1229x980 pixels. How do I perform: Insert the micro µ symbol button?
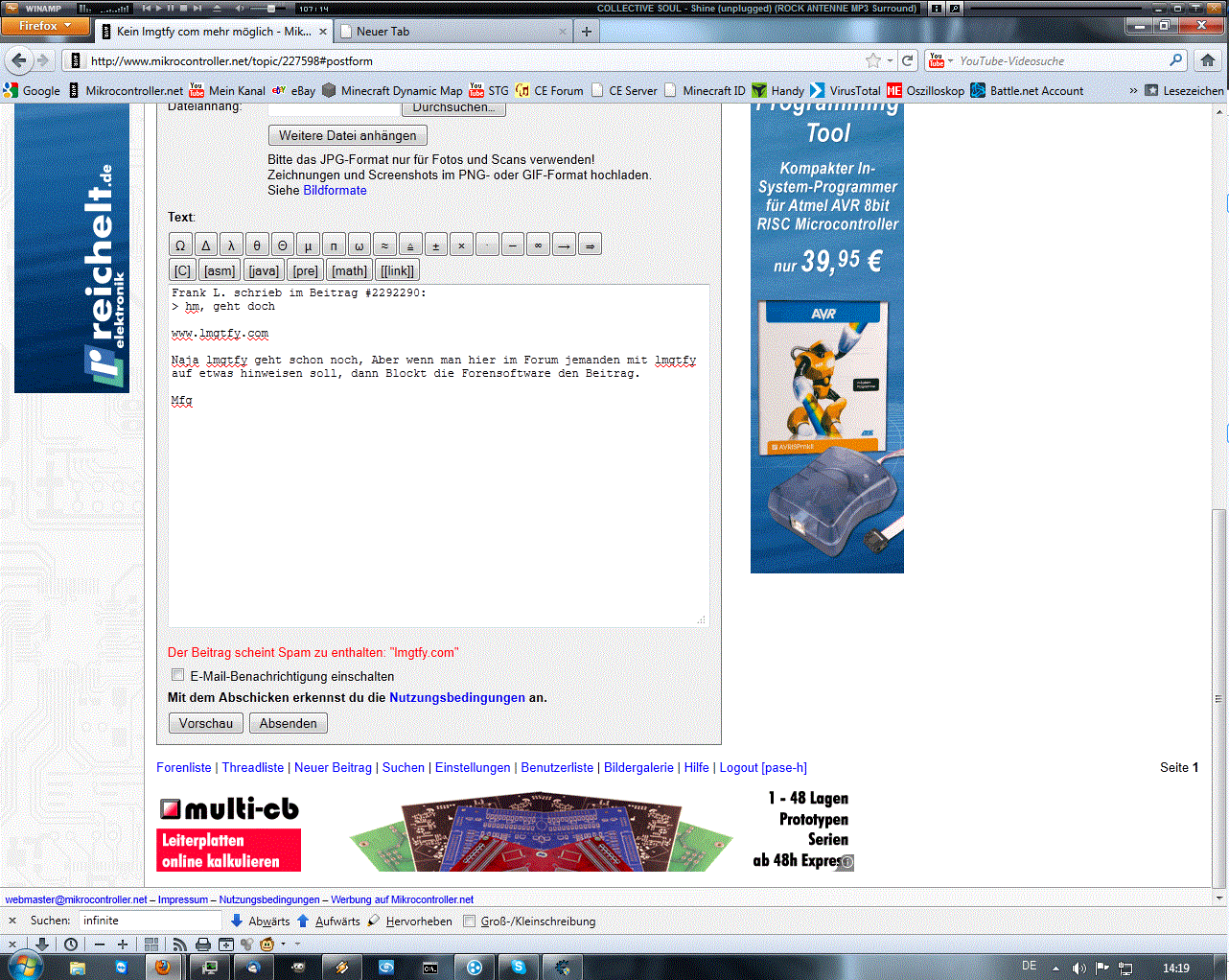point(308,245)
